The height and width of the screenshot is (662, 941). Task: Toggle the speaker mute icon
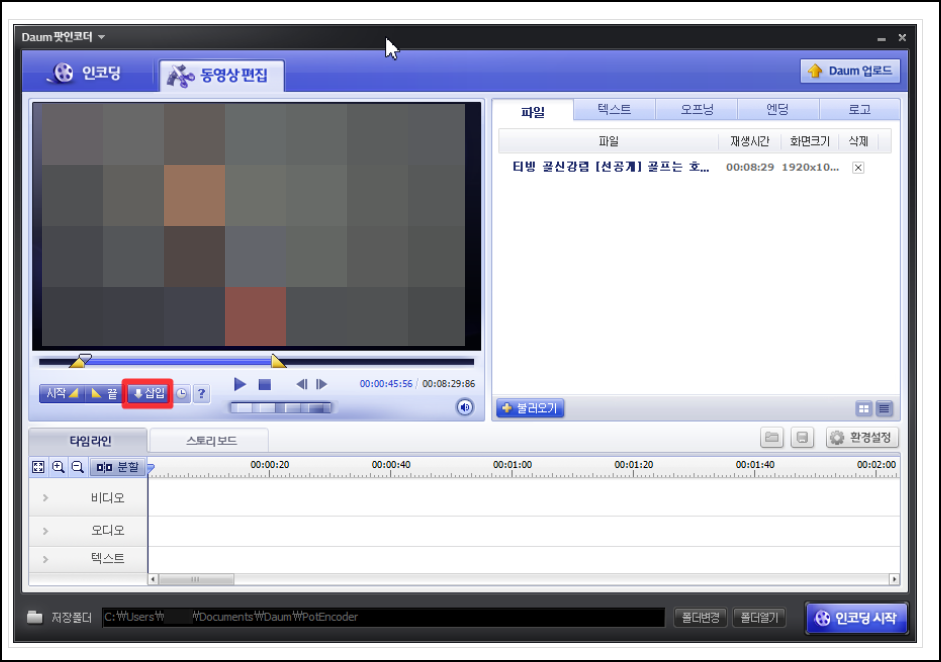coord(464,408)
